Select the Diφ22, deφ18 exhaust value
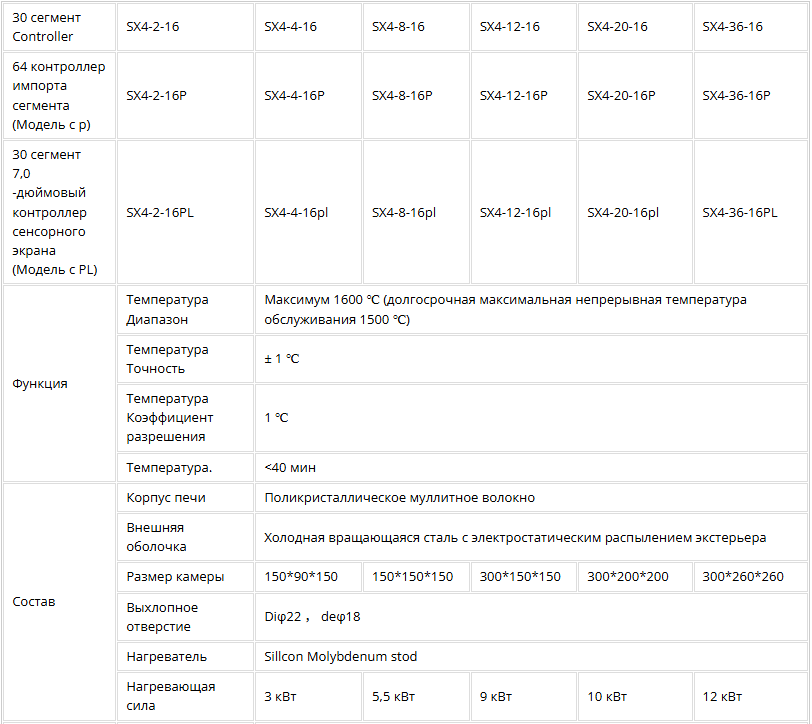The height and width of the screenshot is (724, 812). click(x=312, y=617)
